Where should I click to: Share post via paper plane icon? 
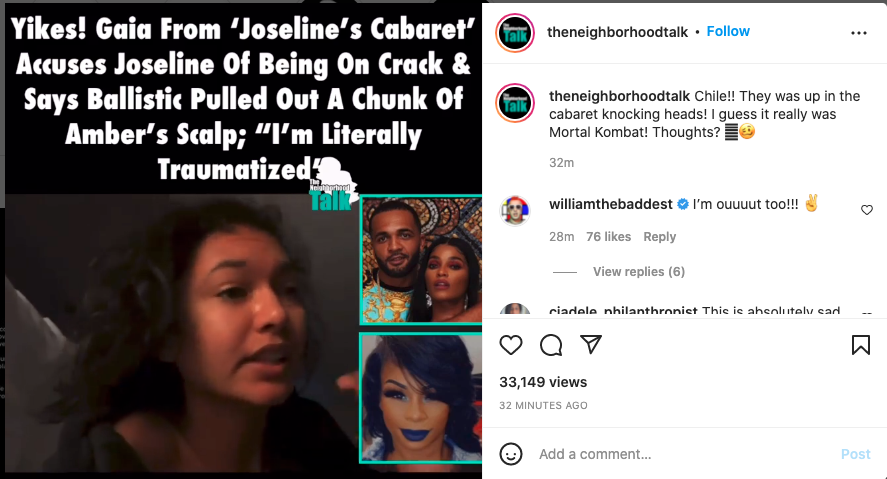(x=591, y=344)
